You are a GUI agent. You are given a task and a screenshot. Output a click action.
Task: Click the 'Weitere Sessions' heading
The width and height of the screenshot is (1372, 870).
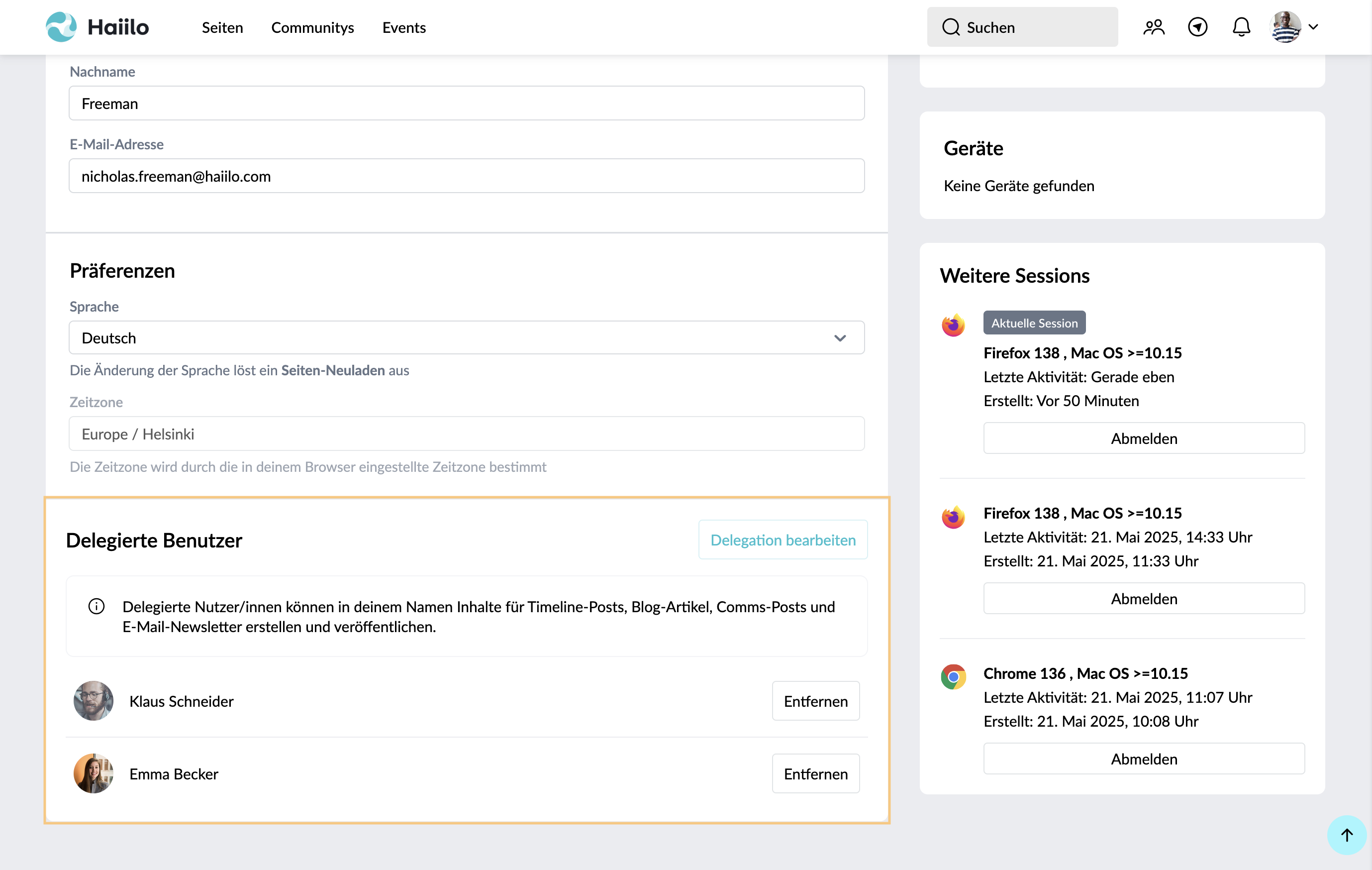[1015, 275]
